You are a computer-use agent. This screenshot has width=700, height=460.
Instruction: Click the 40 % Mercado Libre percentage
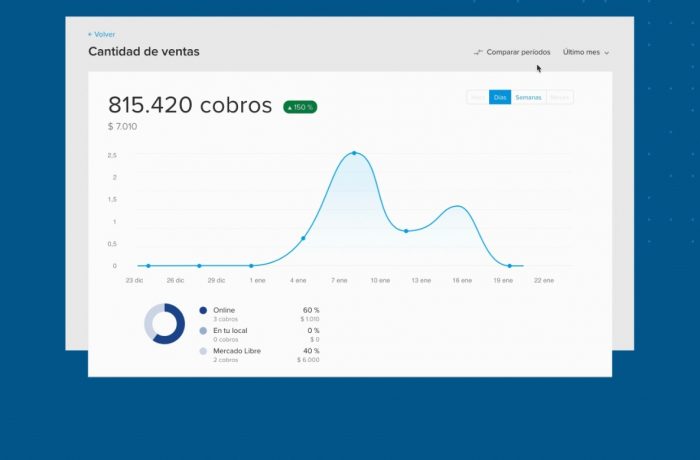311,351
